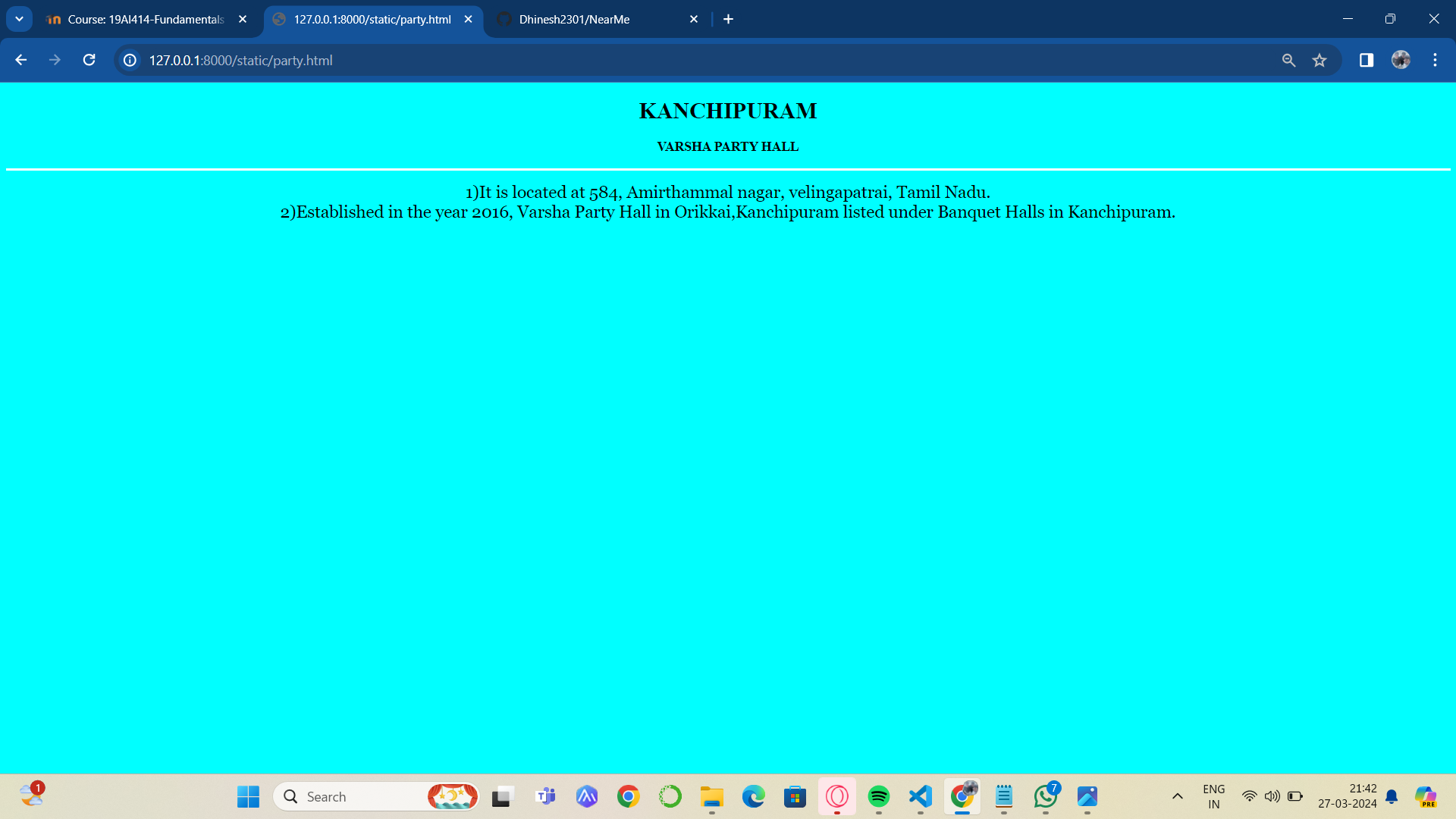This screenshot has height=819, width=1456.
Task: Open Visual Studio Code from taskbar
Action: click(920, 796)
